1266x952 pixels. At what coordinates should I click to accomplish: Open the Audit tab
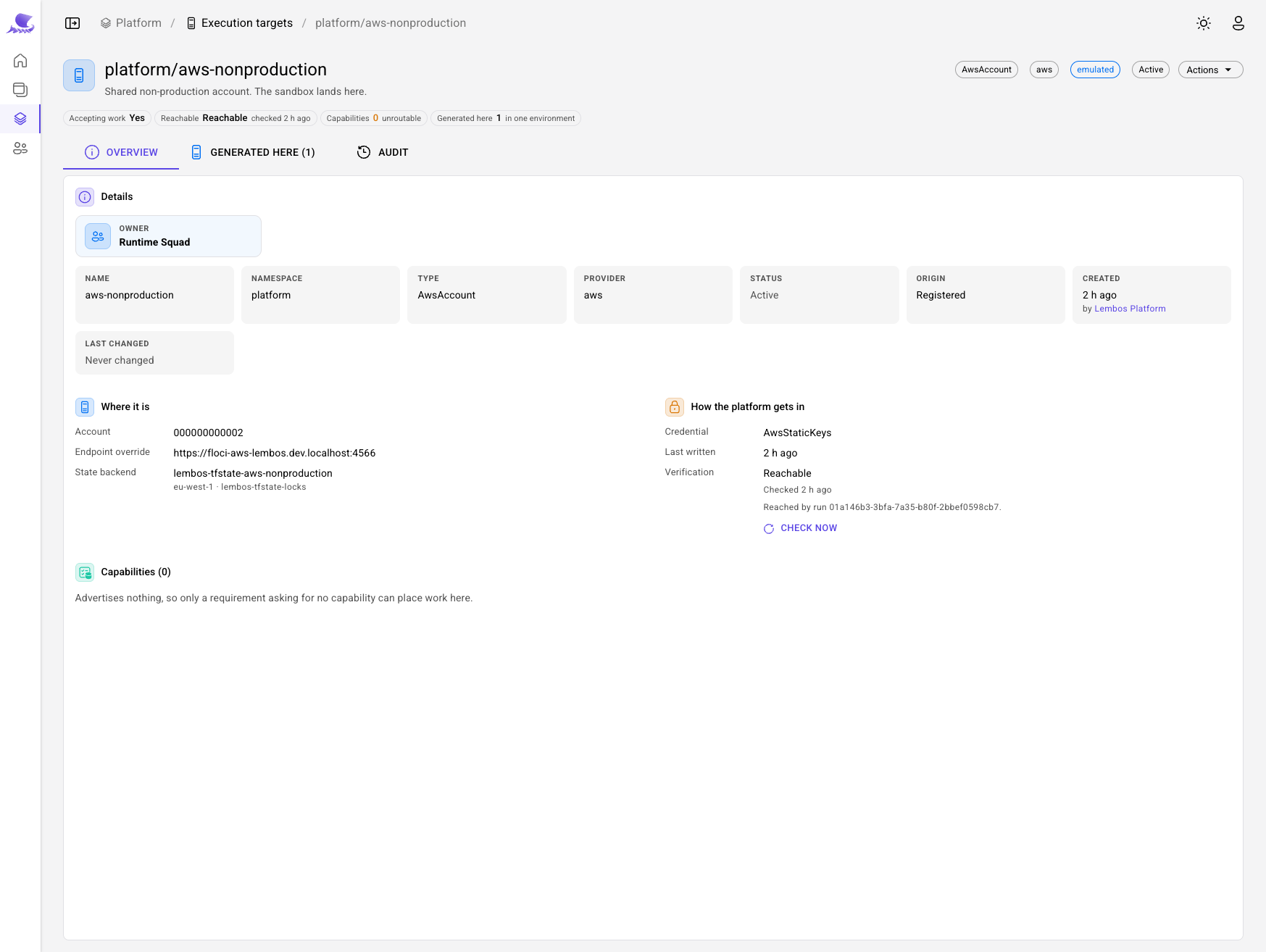point(383,152)
